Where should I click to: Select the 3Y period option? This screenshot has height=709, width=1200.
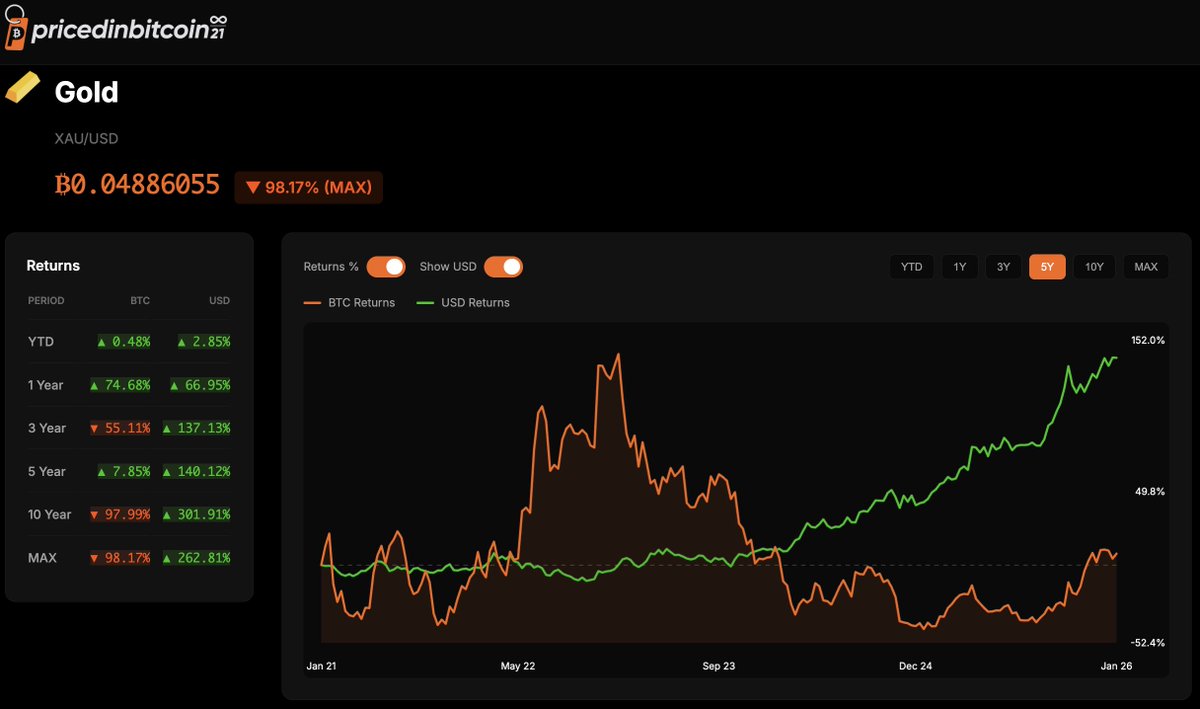tap(1003, 266)
